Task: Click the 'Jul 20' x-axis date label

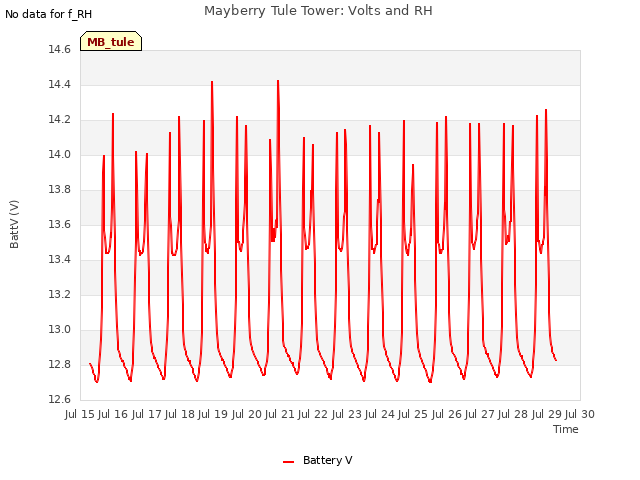Action: click(247, 414)
